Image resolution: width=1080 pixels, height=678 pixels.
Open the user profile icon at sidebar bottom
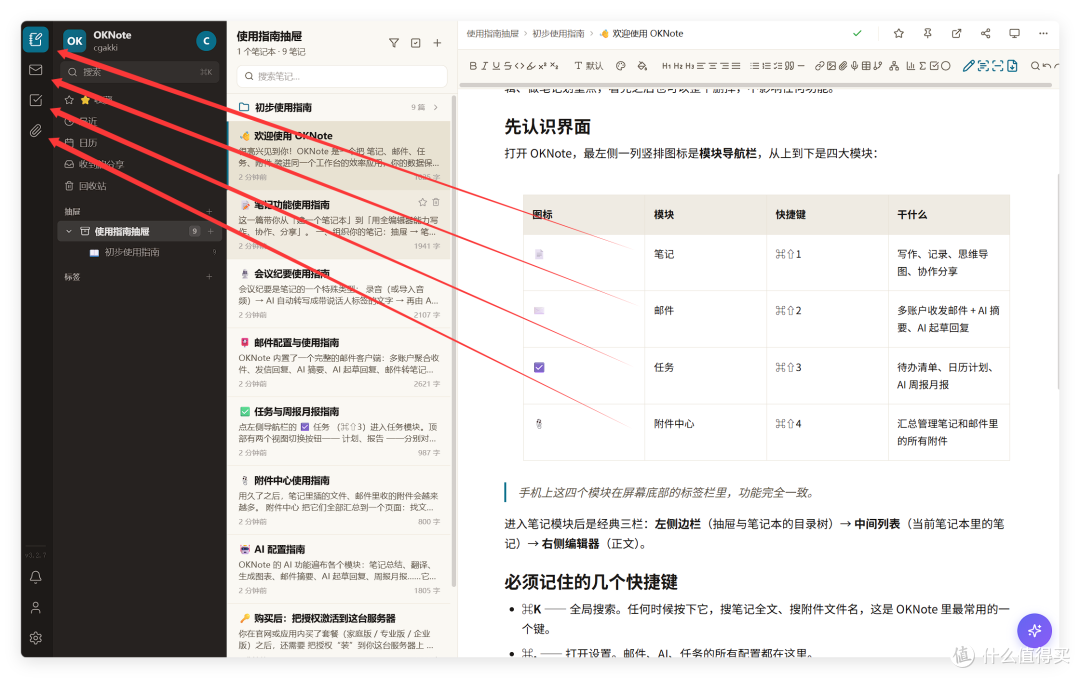click(36, 608)
